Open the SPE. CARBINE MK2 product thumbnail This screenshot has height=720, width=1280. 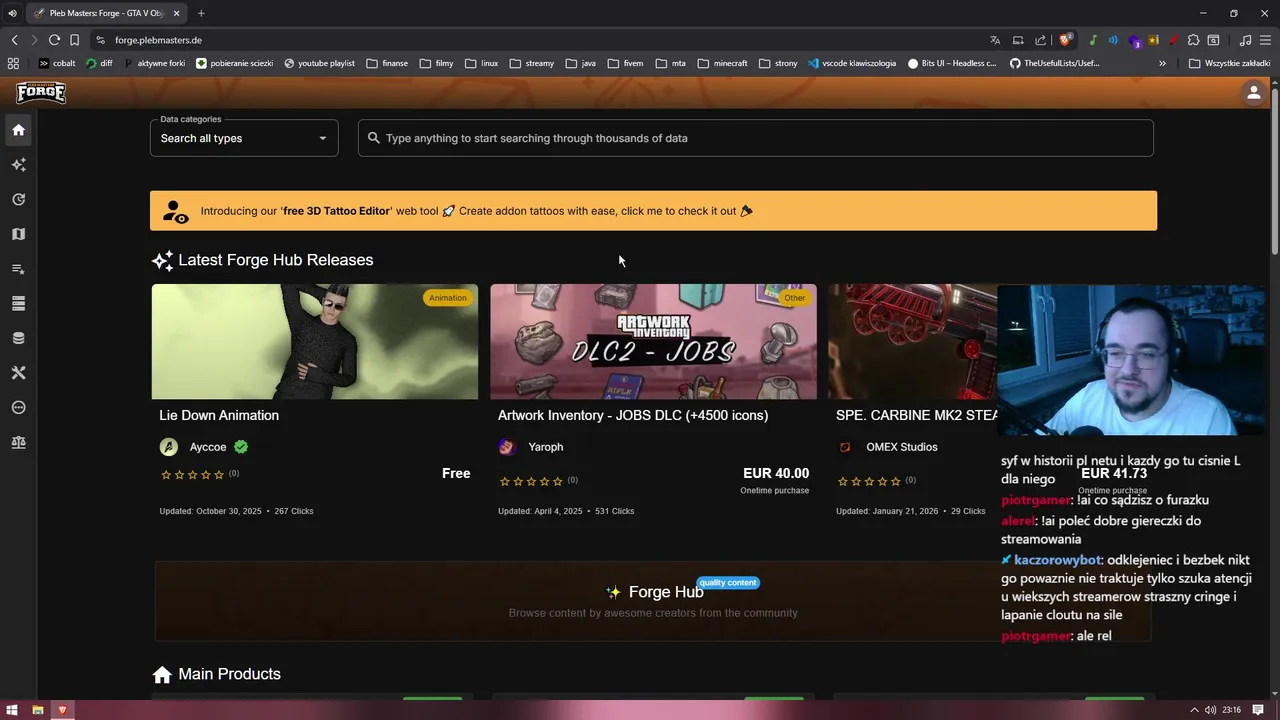coord(912,342)
